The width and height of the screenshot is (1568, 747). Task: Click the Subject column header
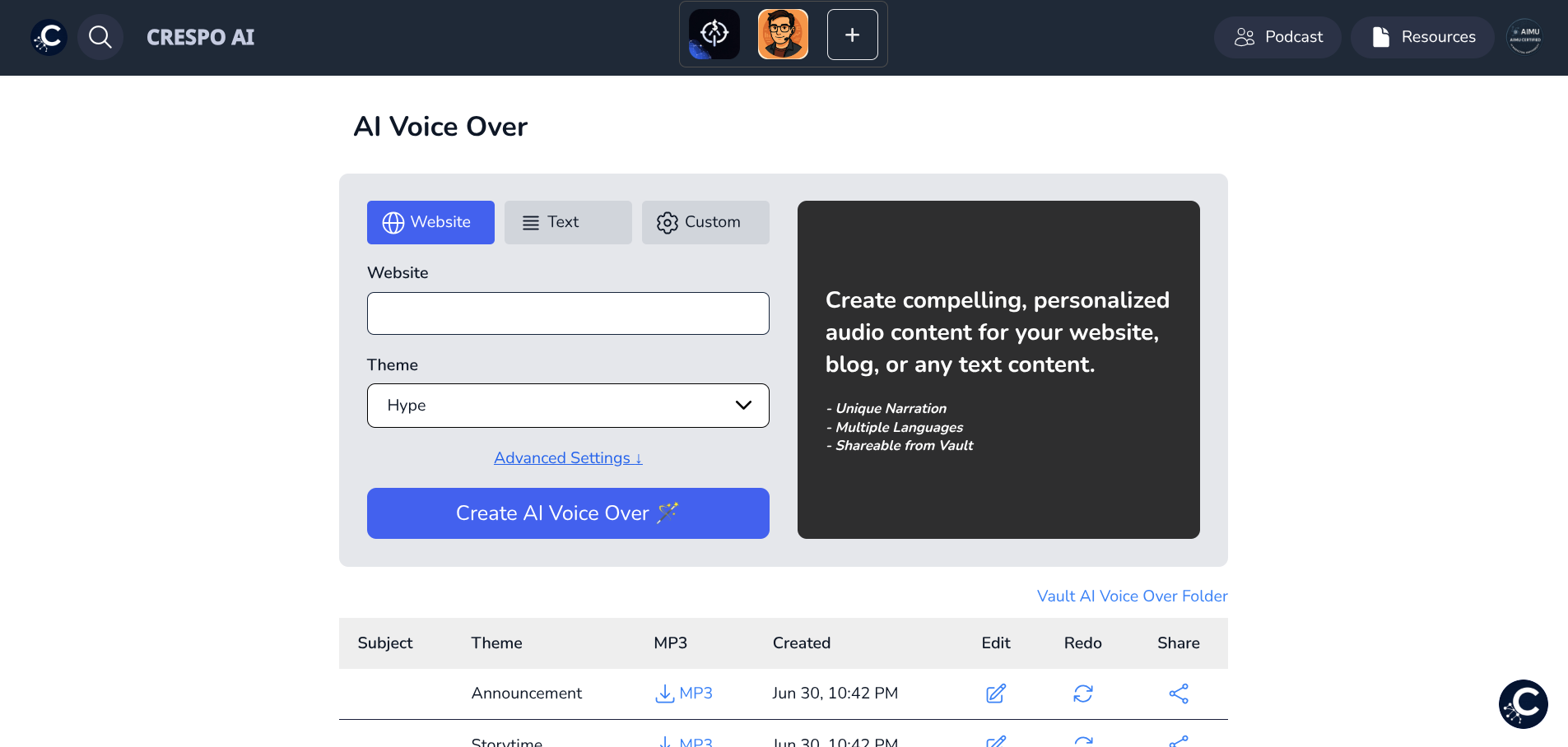click(385, 643)
